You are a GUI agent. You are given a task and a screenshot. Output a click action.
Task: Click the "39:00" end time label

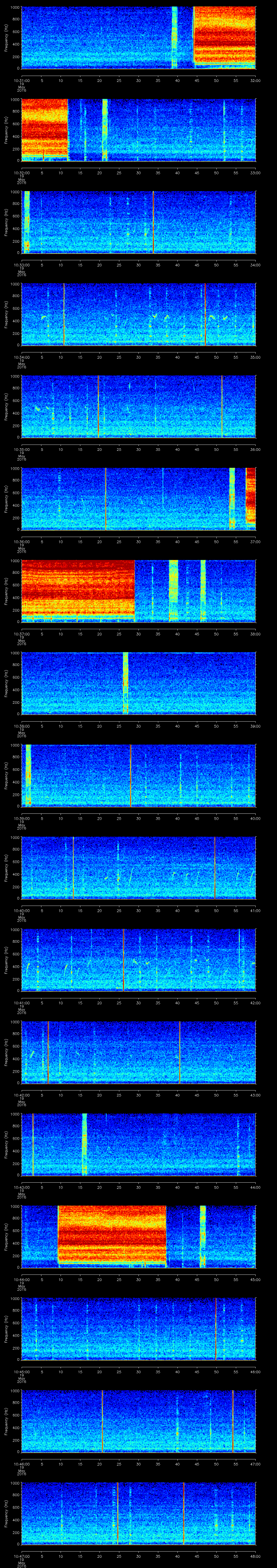point(255,726)
